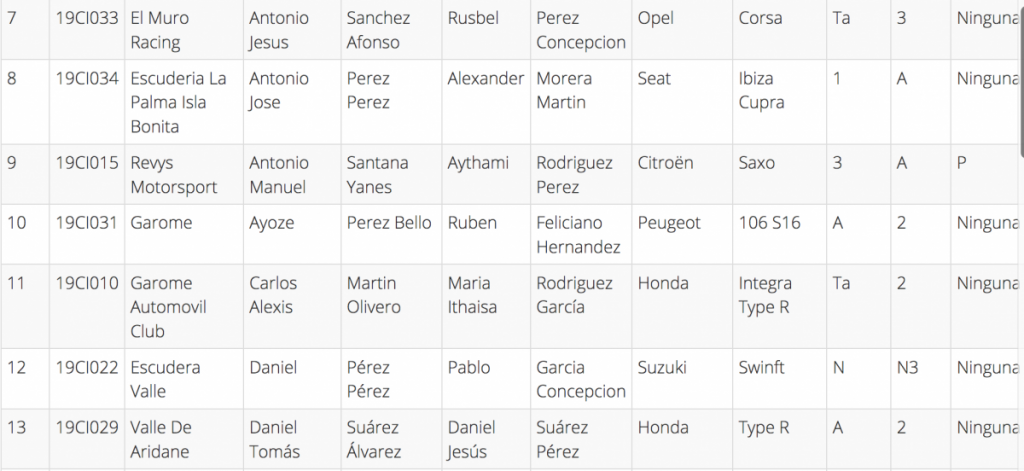Select the Garome Automovil Club cell
This screenshot has height=471, width=1024.
(x=168, y=306)
